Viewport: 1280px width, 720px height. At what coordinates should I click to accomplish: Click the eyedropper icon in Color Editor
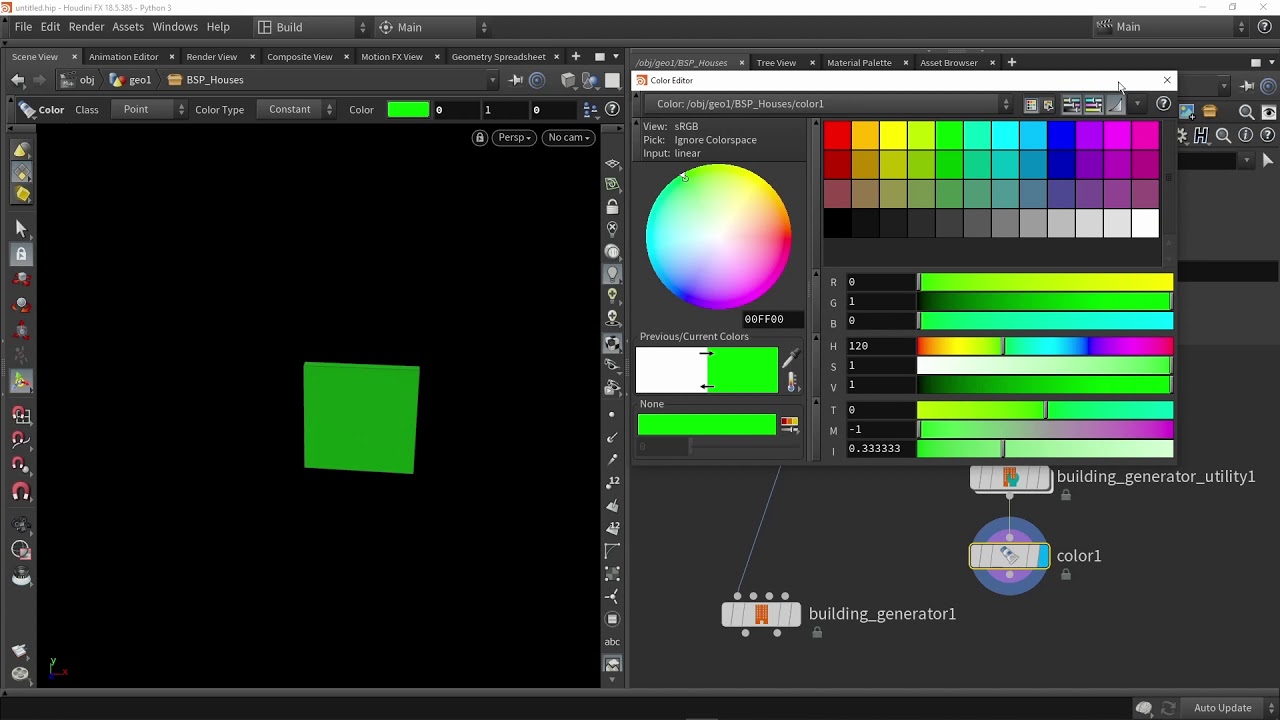pos(790,358)
